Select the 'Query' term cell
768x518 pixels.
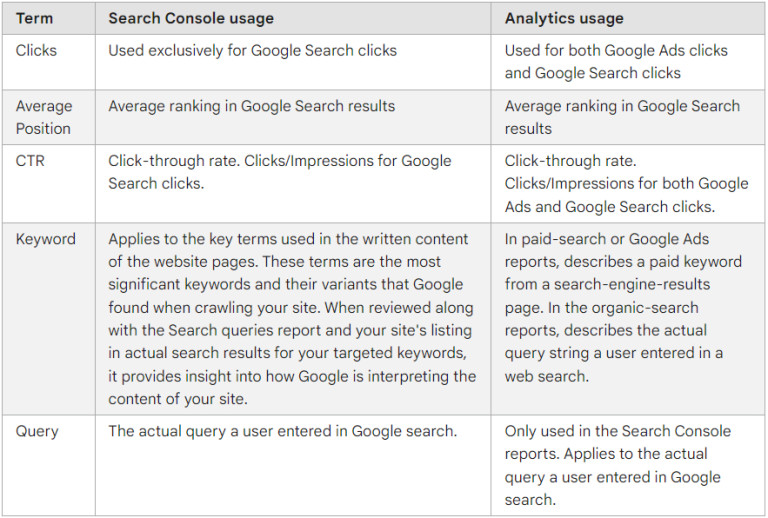tap(37, 431)
